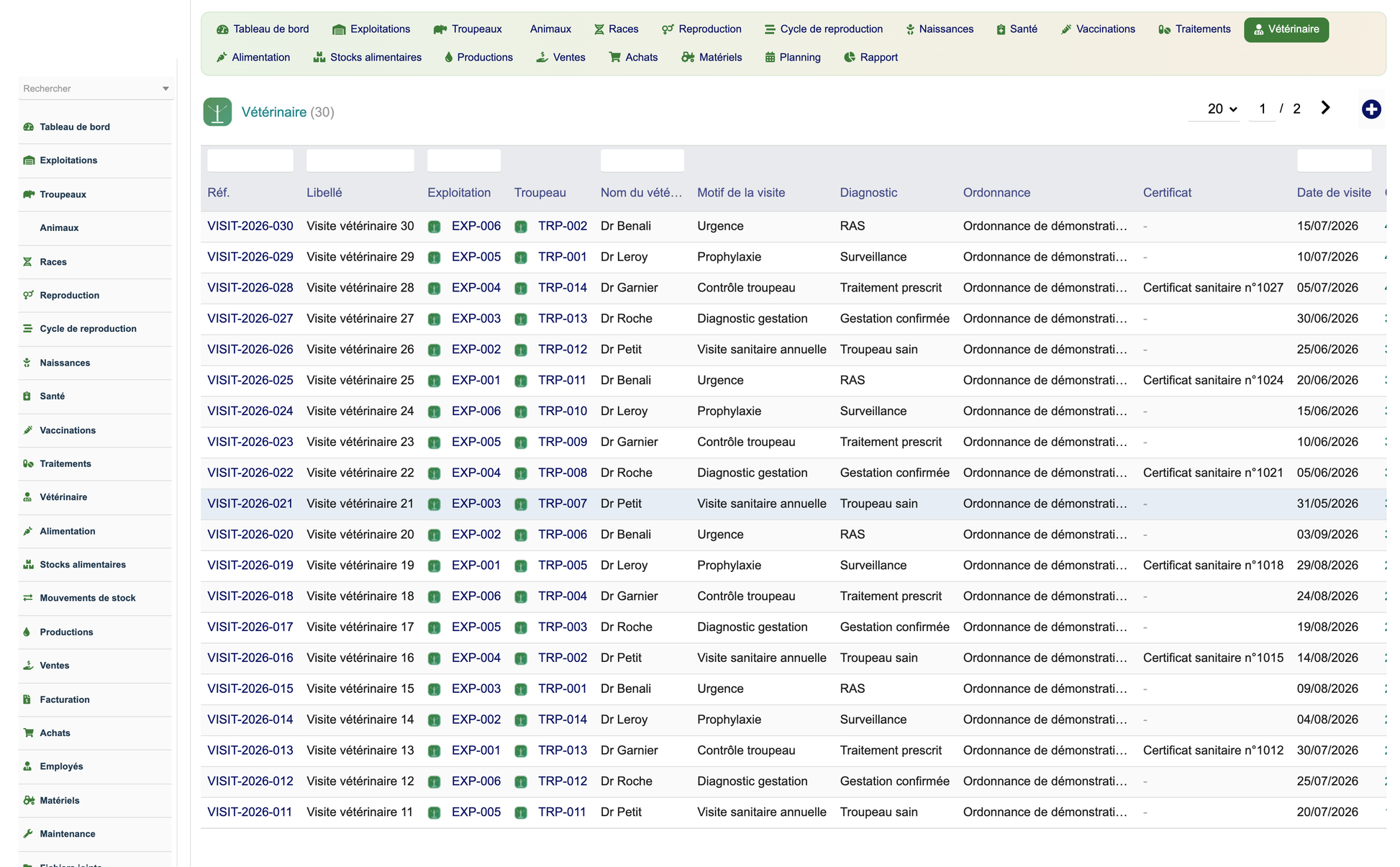This screenshot has width=1400, height=867.
Task: Sort by the Diagnostic column header
Action: (x=868, y=193)
